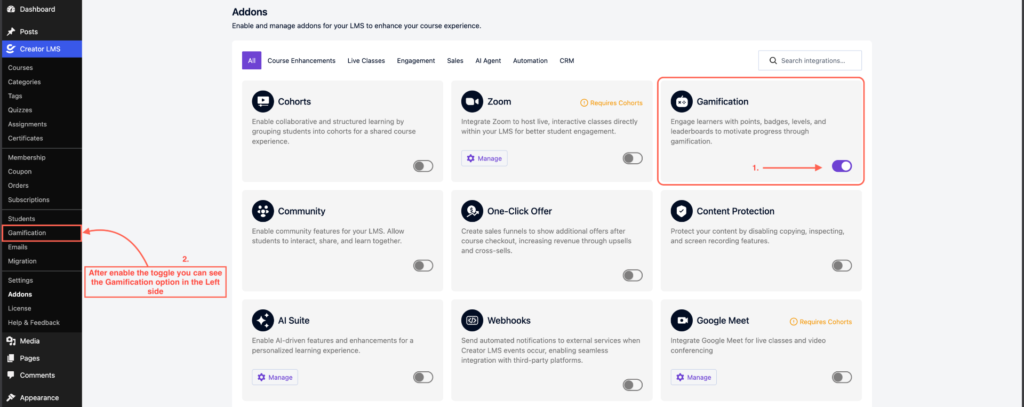Click the Gamification robot icon
The width and height of the screenshot is (1024, 407).
(681, 101)
